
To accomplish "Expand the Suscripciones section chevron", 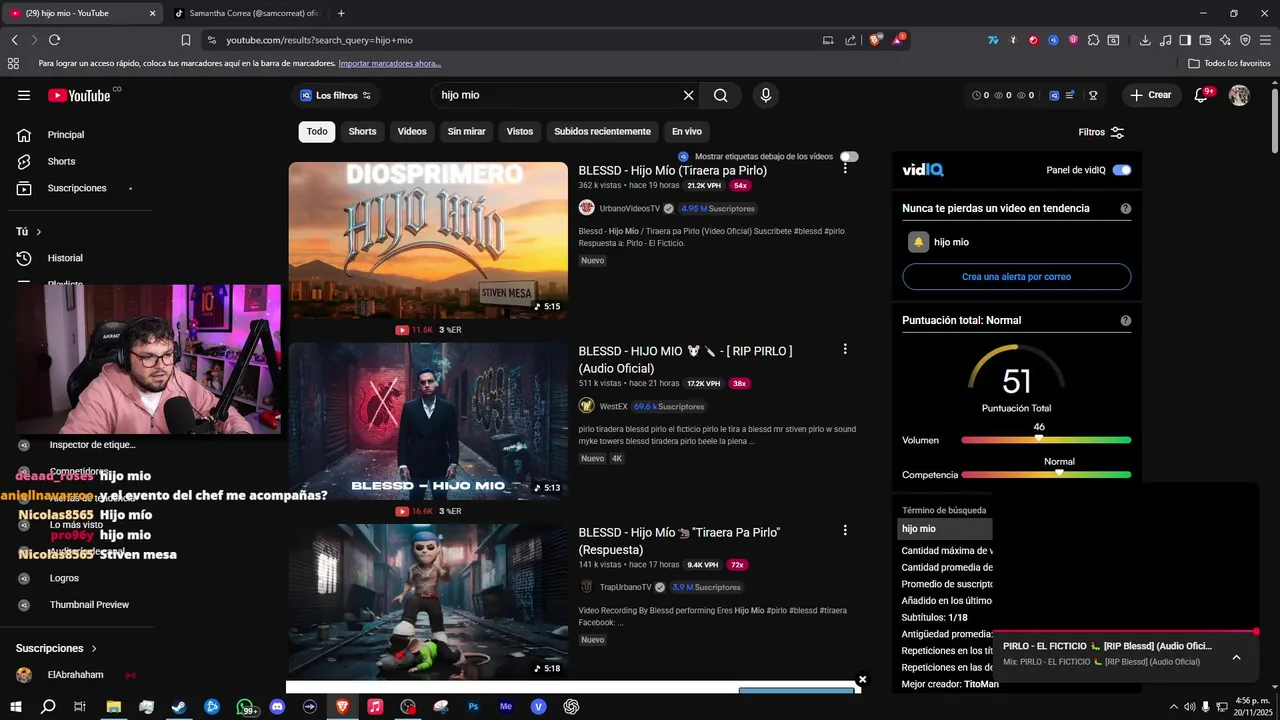I will click(x=94, y=648).
